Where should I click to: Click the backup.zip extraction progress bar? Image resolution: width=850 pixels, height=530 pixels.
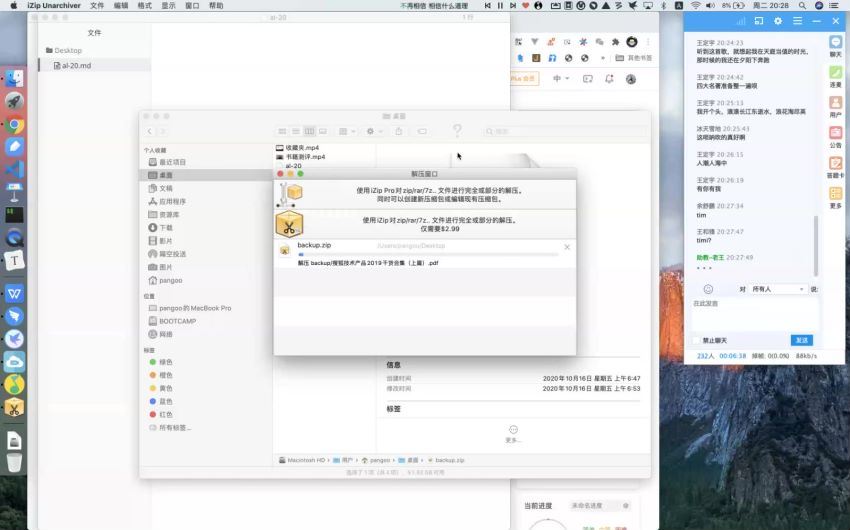coord(428,254)
